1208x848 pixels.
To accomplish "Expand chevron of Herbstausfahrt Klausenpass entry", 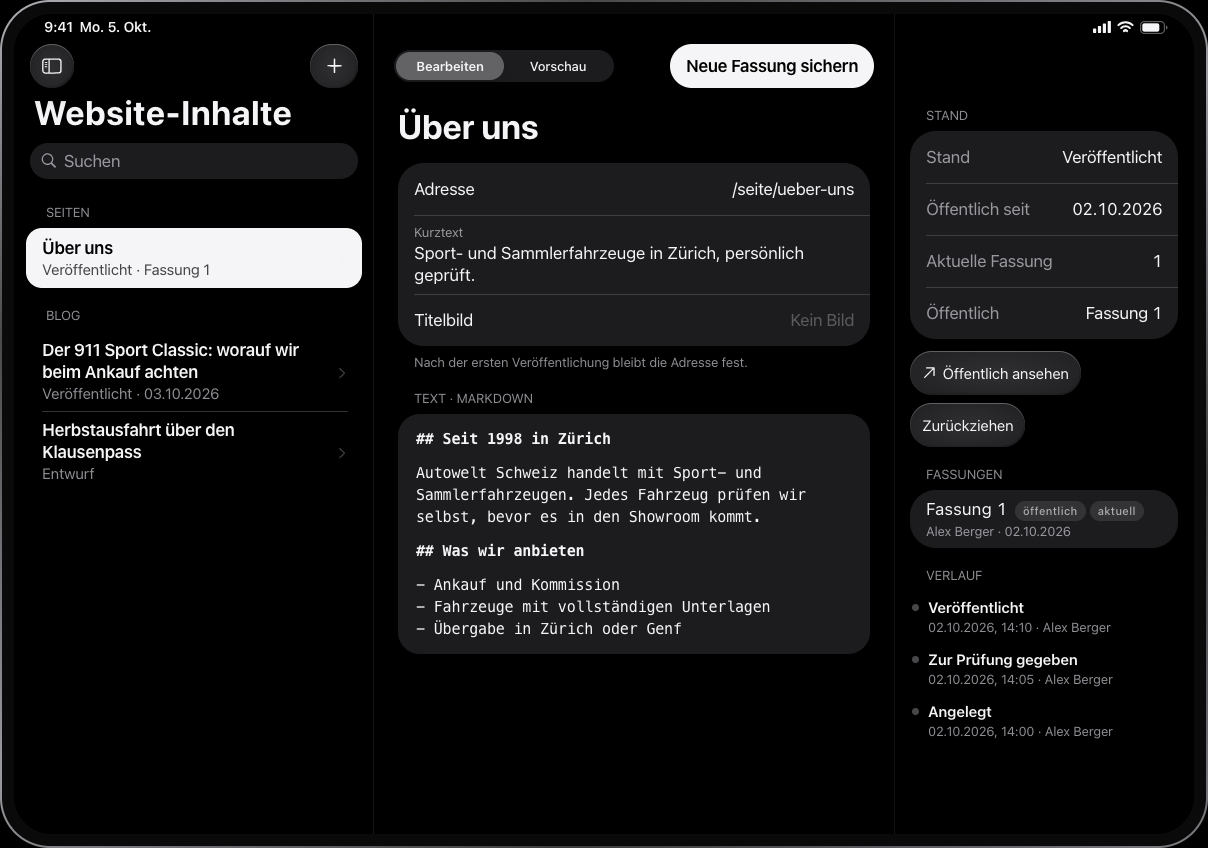I will tap(342, 452).
